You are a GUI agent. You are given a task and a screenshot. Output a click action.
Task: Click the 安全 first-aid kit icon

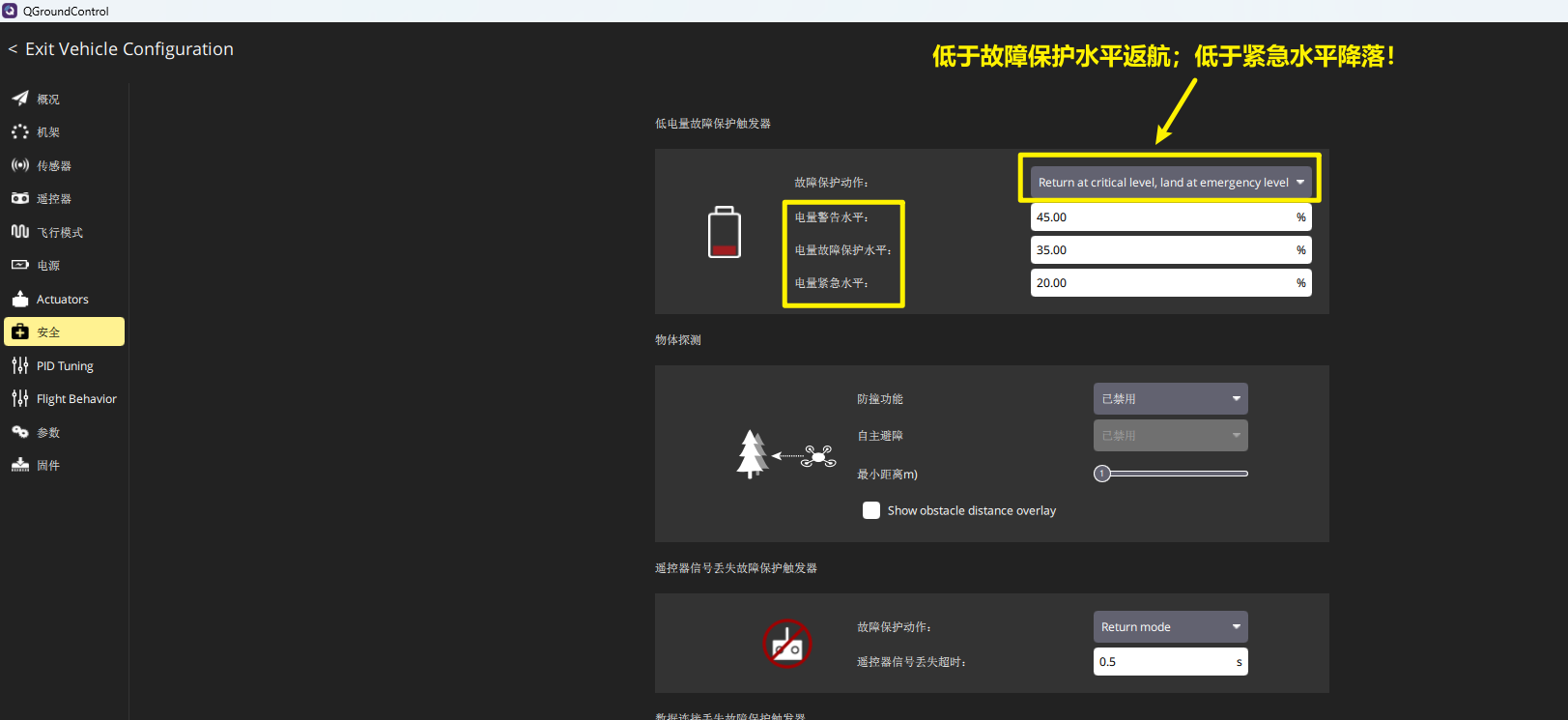coord(20,331)
